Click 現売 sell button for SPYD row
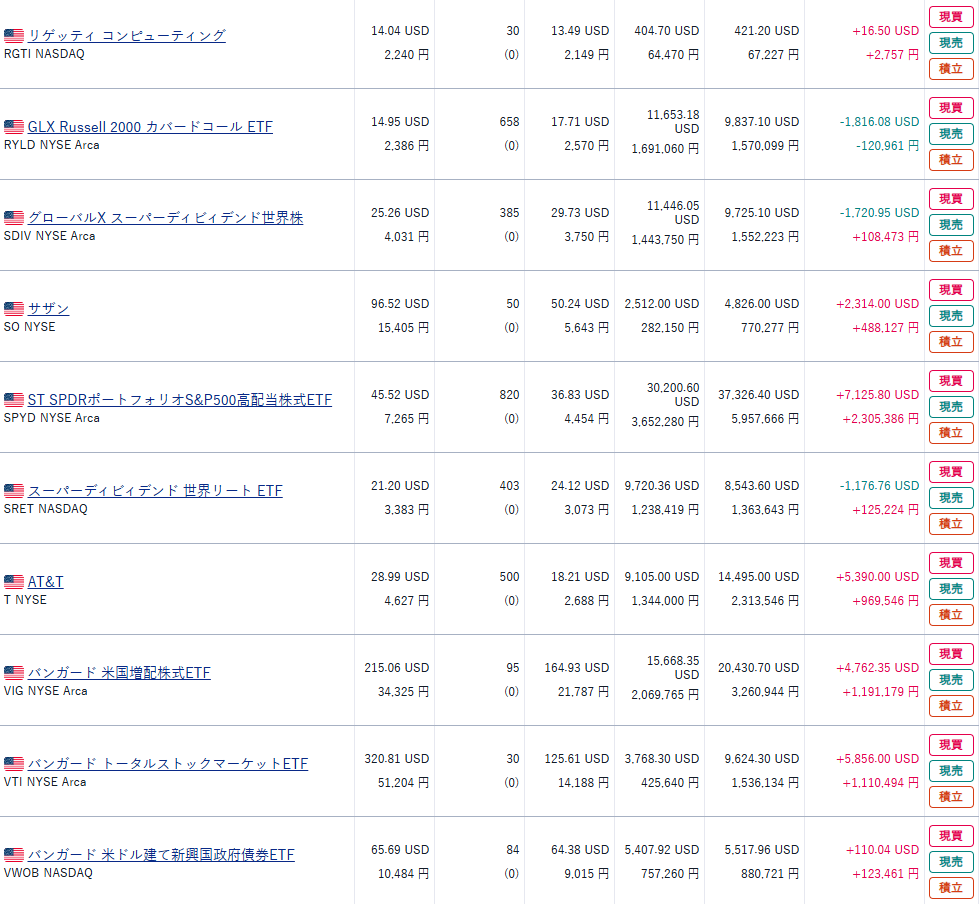979x904 pixels. tap(950, 407)
